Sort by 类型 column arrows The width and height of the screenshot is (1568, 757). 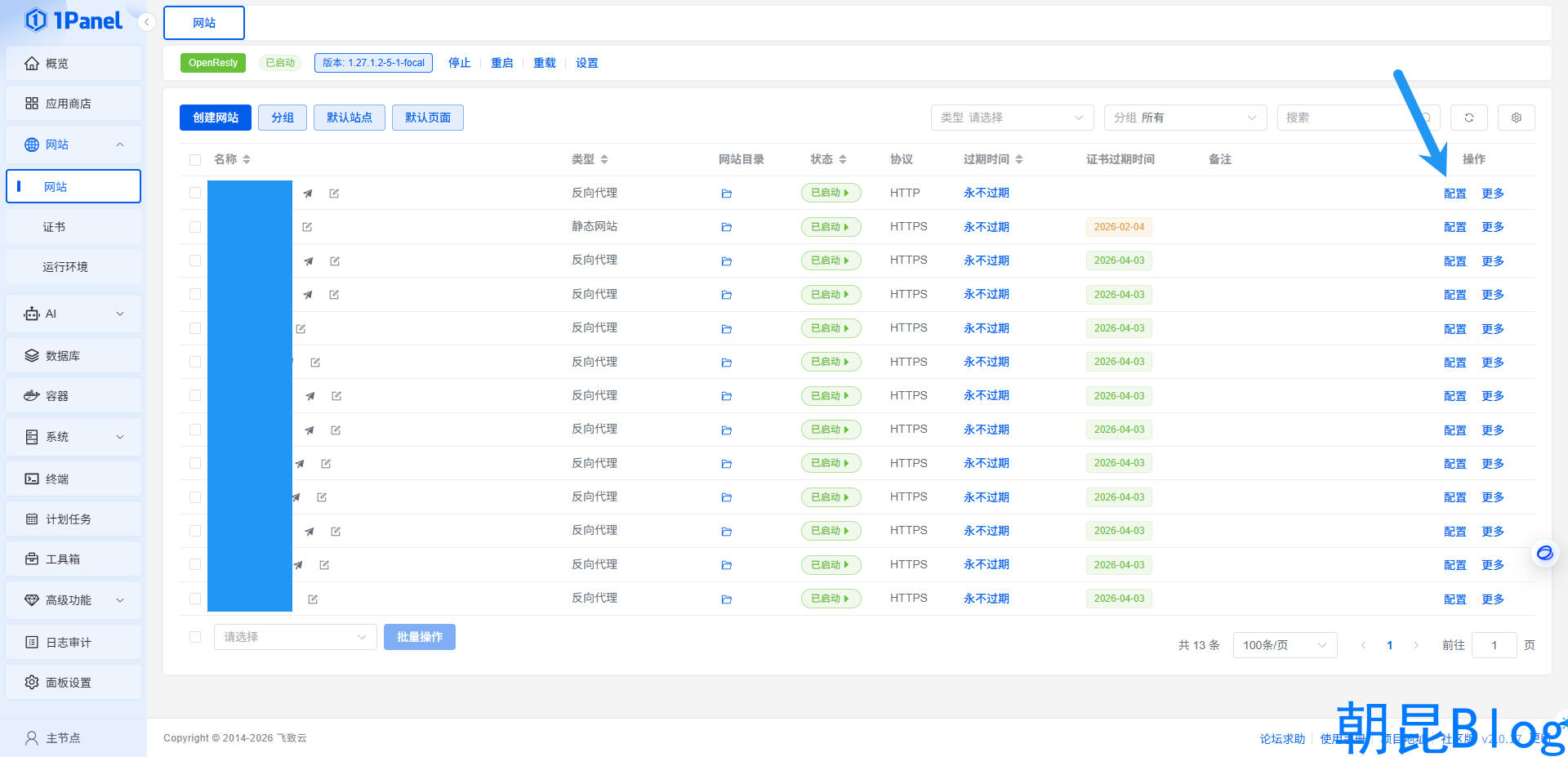pyautogui.click(x=604, y=159)
